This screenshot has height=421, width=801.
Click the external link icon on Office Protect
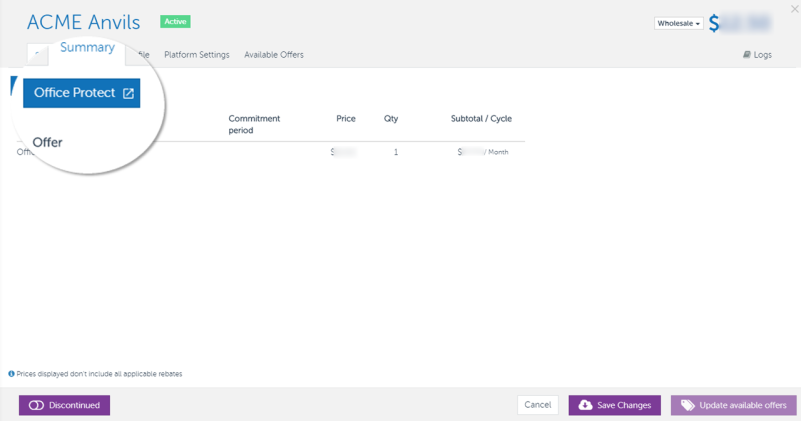128,93
